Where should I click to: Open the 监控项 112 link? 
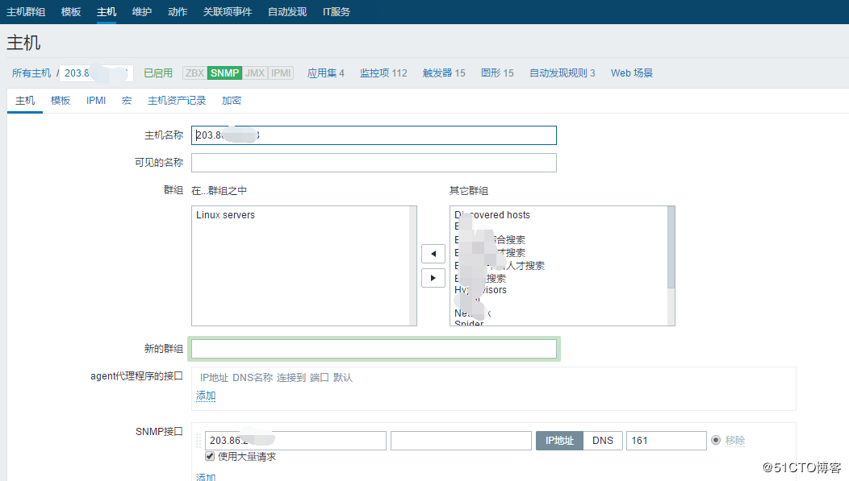click(383, 73)
